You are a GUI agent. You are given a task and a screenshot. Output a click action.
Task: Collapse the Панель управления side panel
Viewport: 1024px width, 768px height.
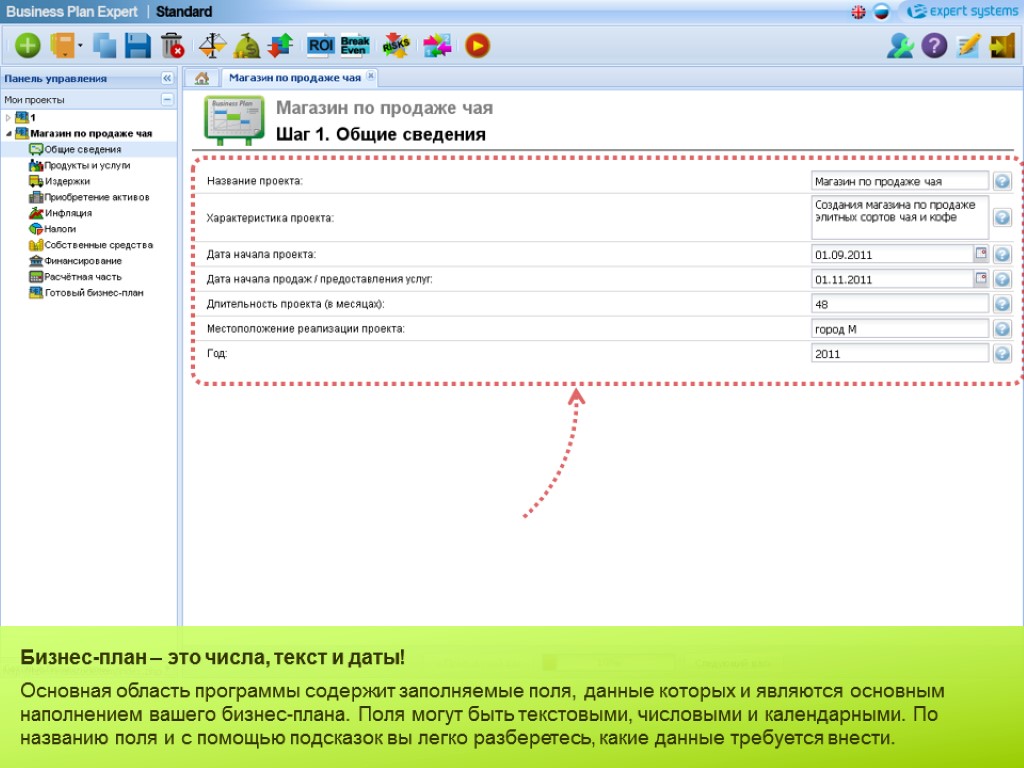pos(167,78)
